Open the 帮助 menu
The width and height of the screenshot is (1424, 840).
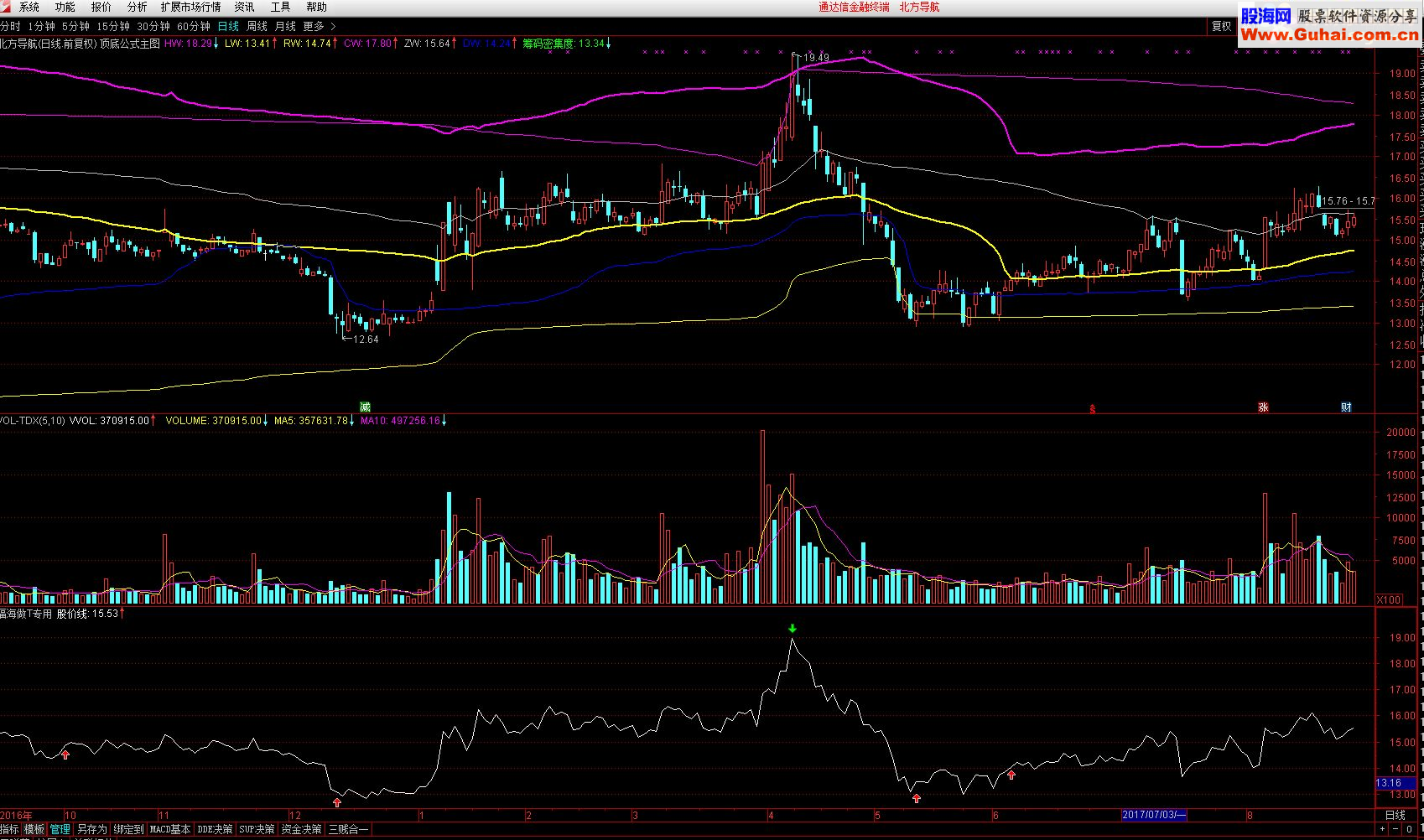pos(316,7)
